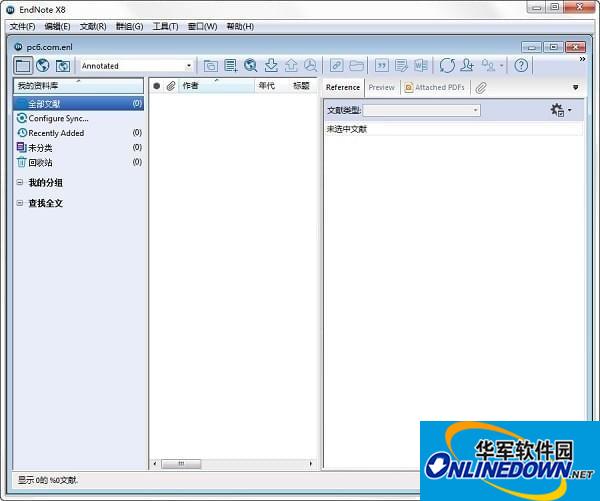Sort by the attachment paperclip column header

(171, 86)
